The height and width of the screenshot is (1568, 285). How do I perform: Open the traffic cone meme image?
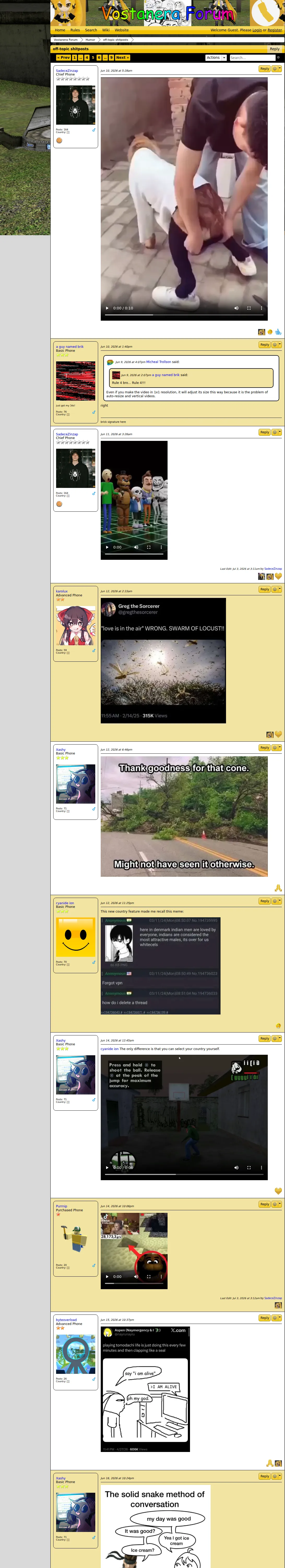tap(184, 816)
